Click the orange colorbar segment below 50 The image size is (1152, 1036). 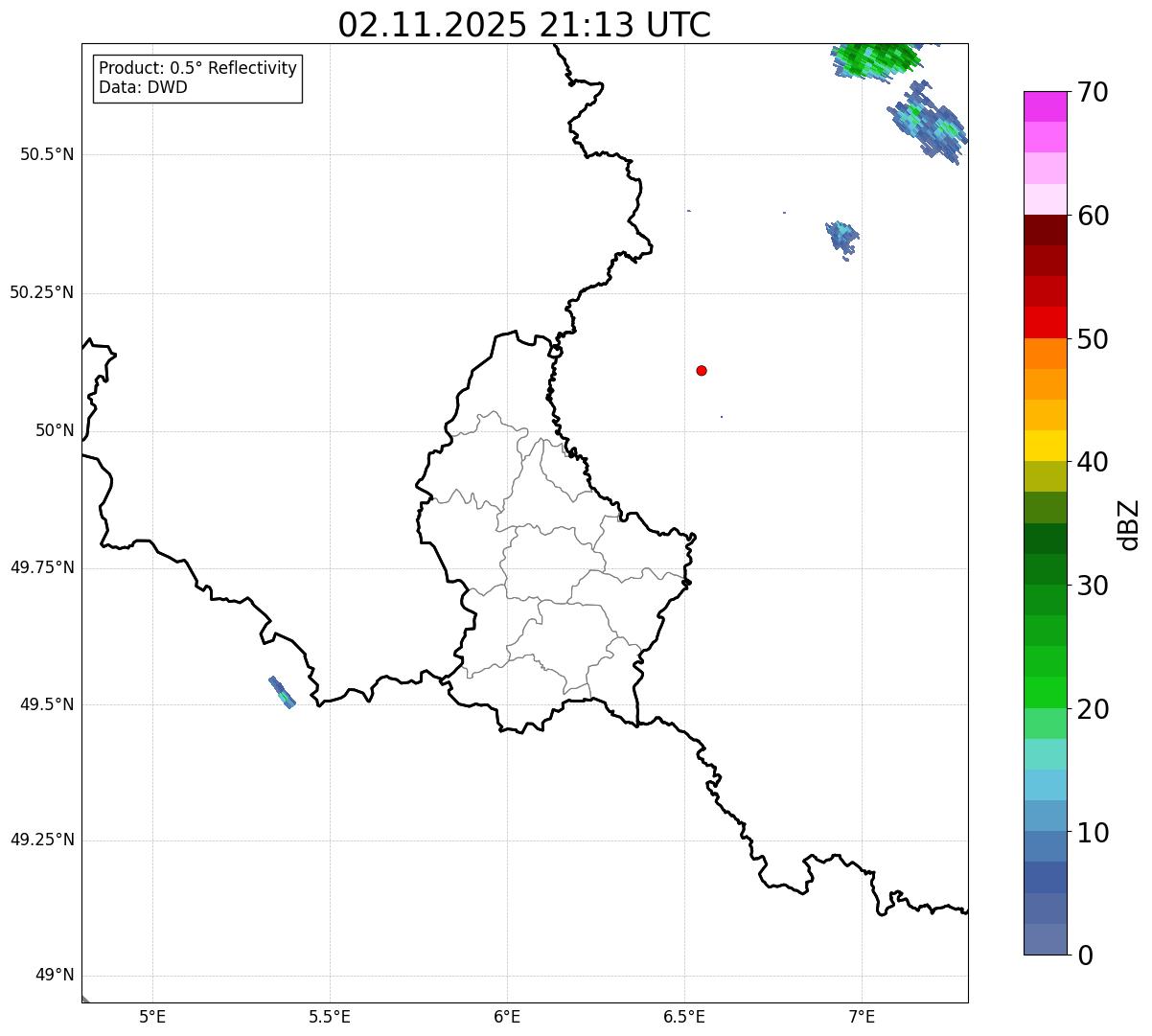pyautogui.click(x=1046, y=354)
